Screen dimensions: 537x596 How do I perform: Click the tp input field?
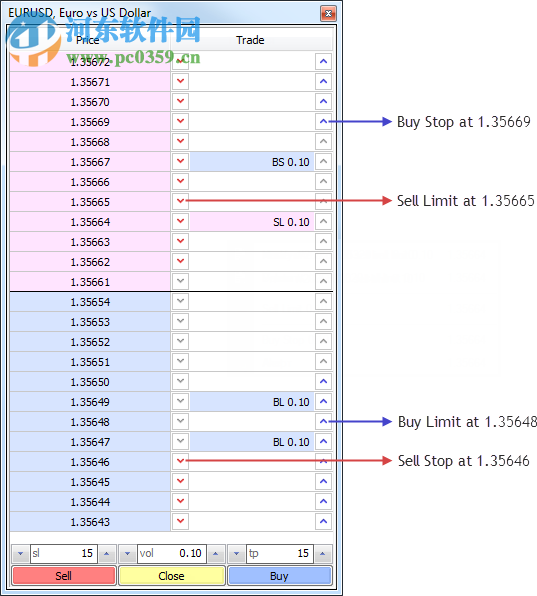pos(280,554)
